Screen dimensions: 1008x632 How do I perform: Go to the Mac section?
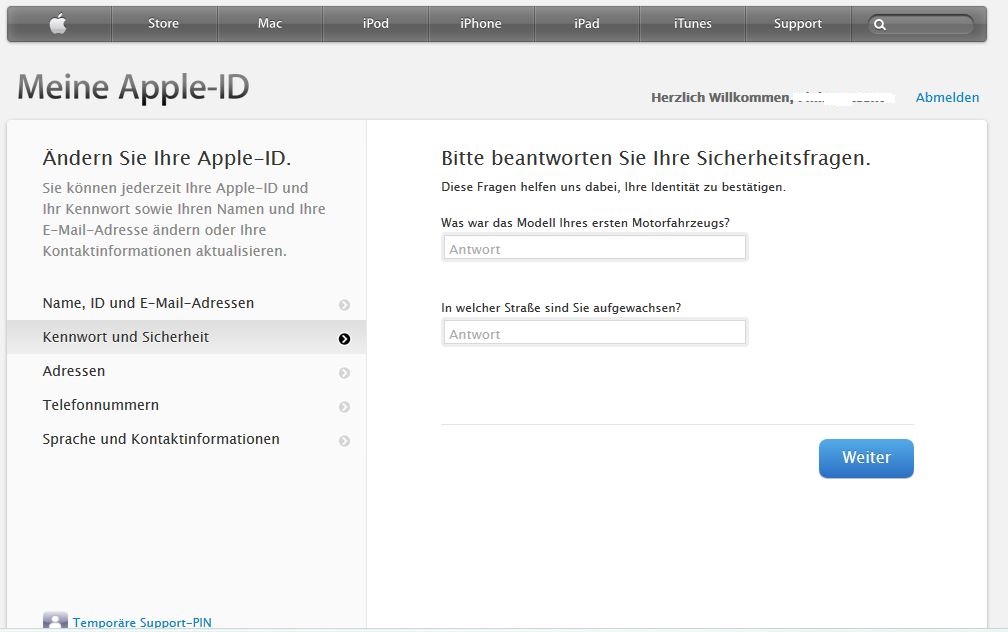tap(270, 24)
